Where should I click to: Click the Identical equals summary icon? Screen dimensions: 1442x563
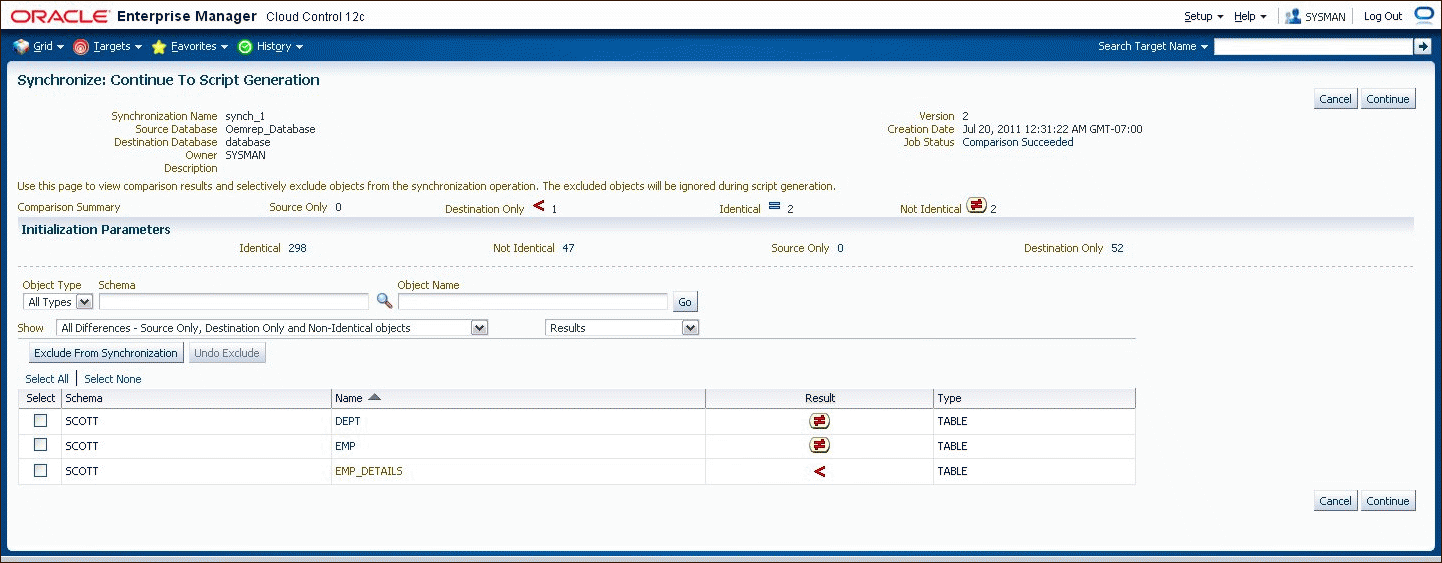click(774, 207)
